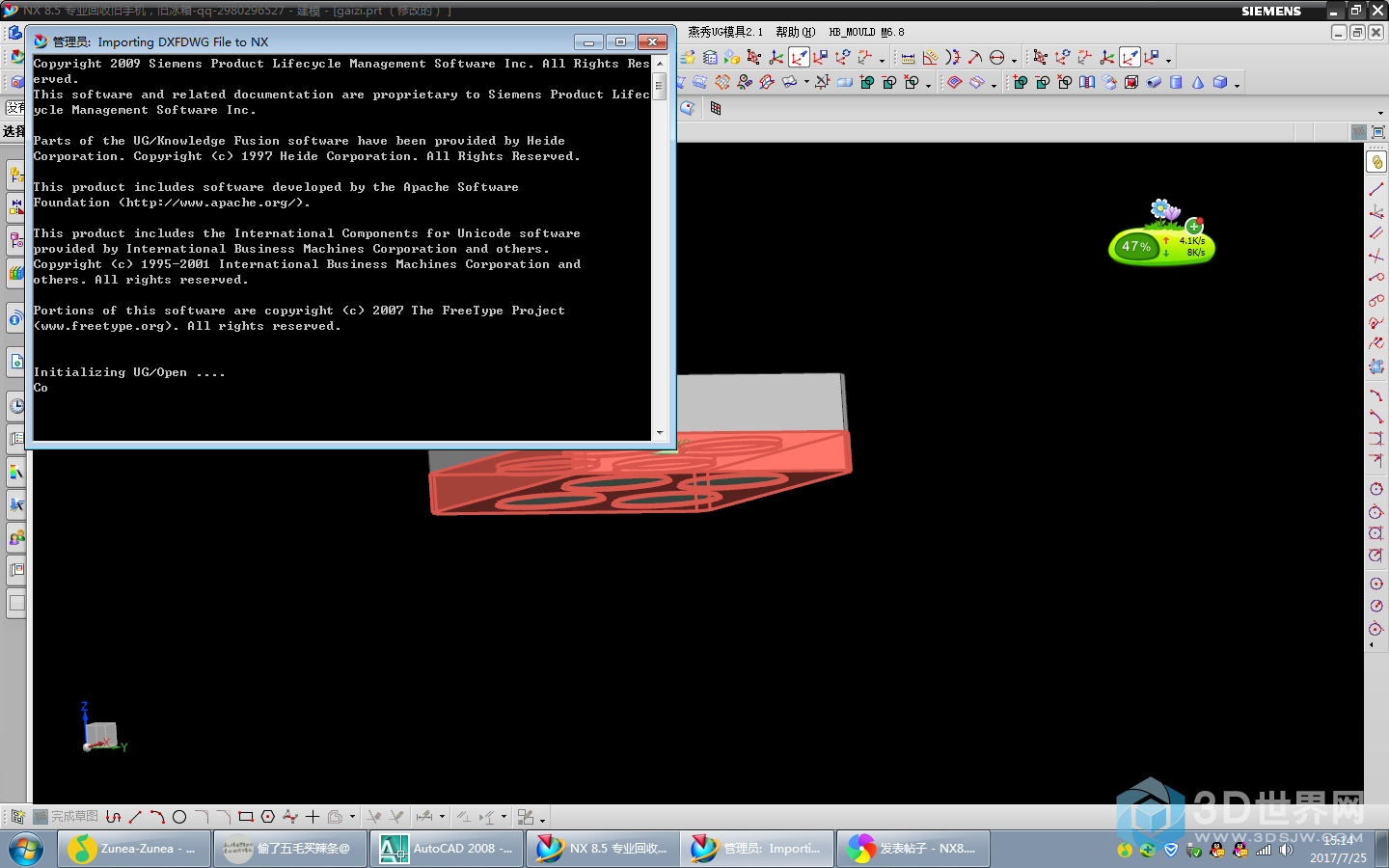Select the sketch Polygon tool
Image resolution: width=1389 pixels, height=868 pixels.
pyautogui.click(x=267, y=817)
